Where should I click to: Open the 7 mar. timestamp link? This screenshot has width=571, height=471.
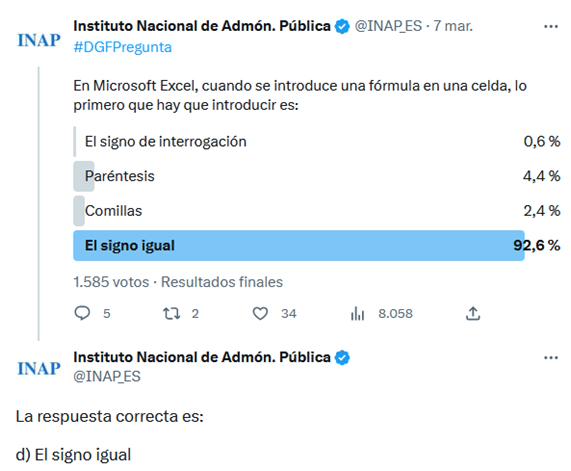coord(453,26)
